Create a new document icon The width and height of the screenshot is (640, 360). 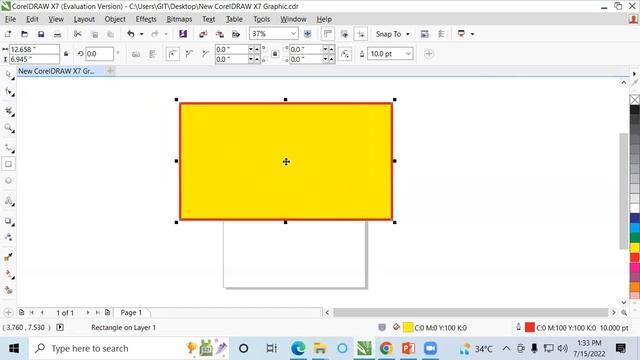pyautogui.click(x=8, y=34)
